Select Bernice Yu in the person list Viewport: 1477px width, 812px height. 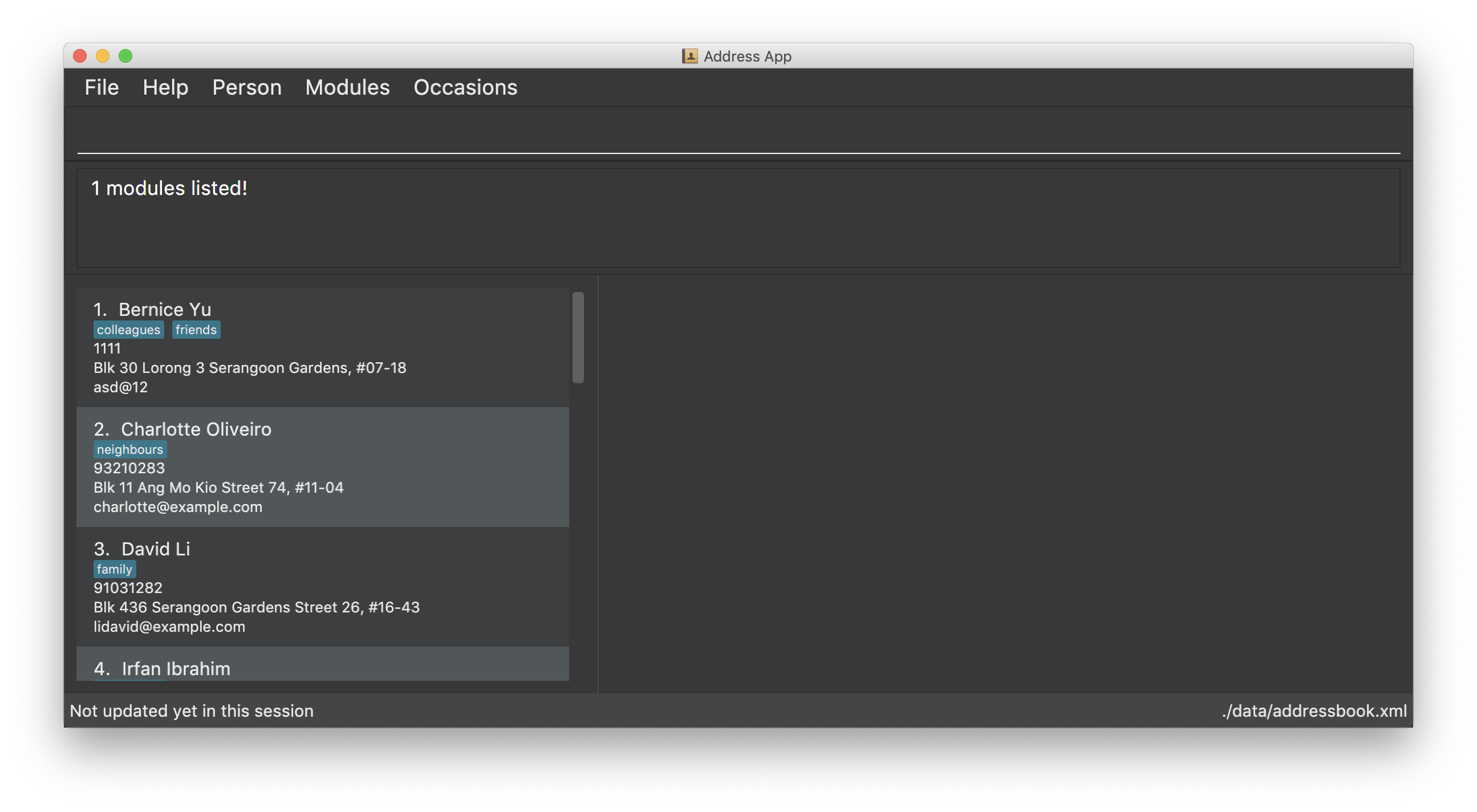(322, 347)
